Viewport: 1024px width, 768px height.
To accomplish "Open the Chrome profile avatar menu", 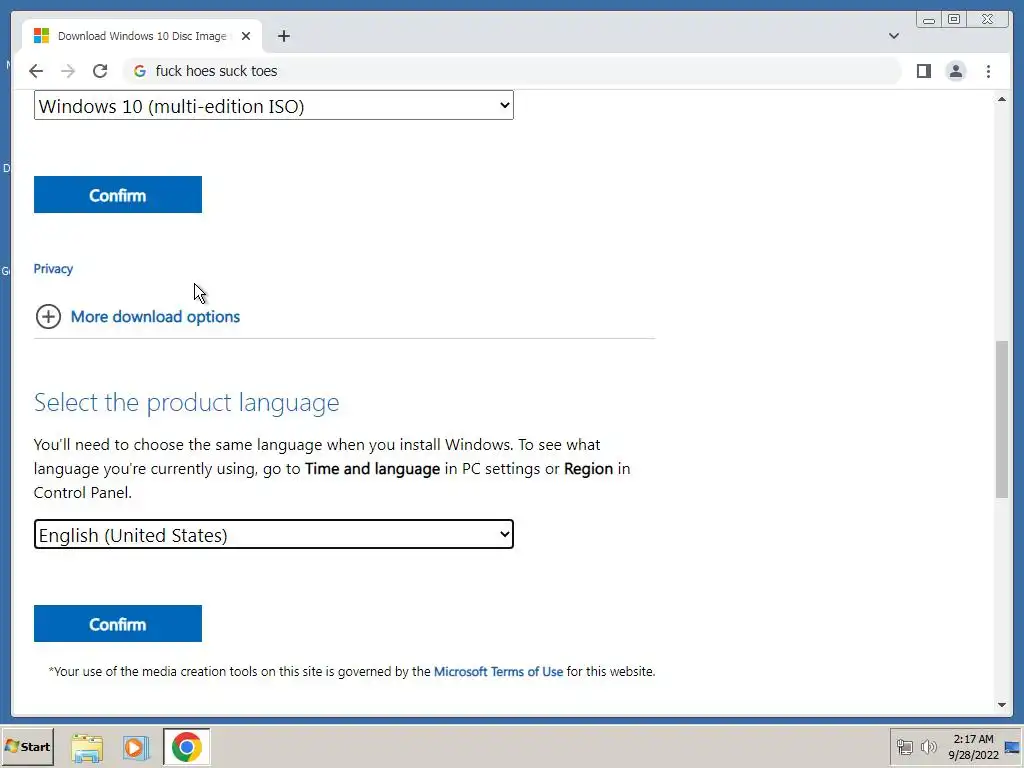I will [x=955, y=71].
